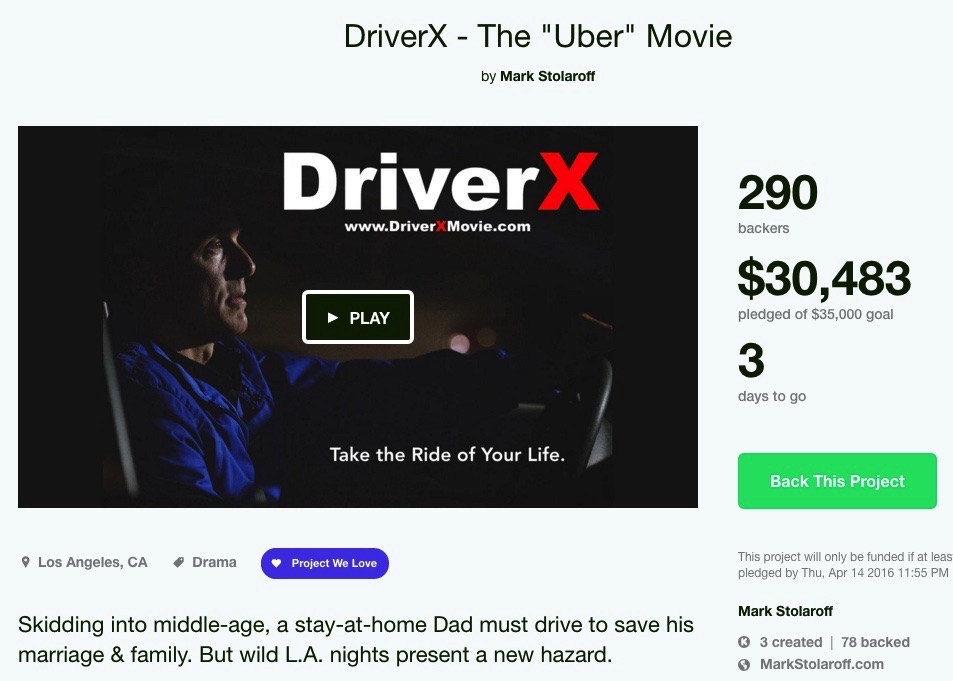Open Mark Stolaroff profile in sidebar
The width and height of the screenshot is (953, 681).
[785, 611]
